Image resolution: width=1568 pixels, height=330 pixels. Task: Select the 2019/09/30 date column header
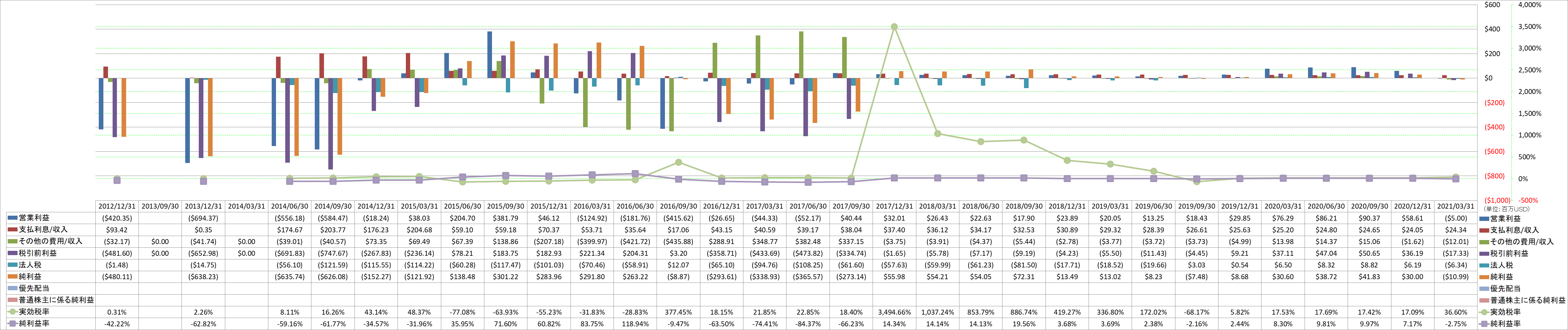1196,206
